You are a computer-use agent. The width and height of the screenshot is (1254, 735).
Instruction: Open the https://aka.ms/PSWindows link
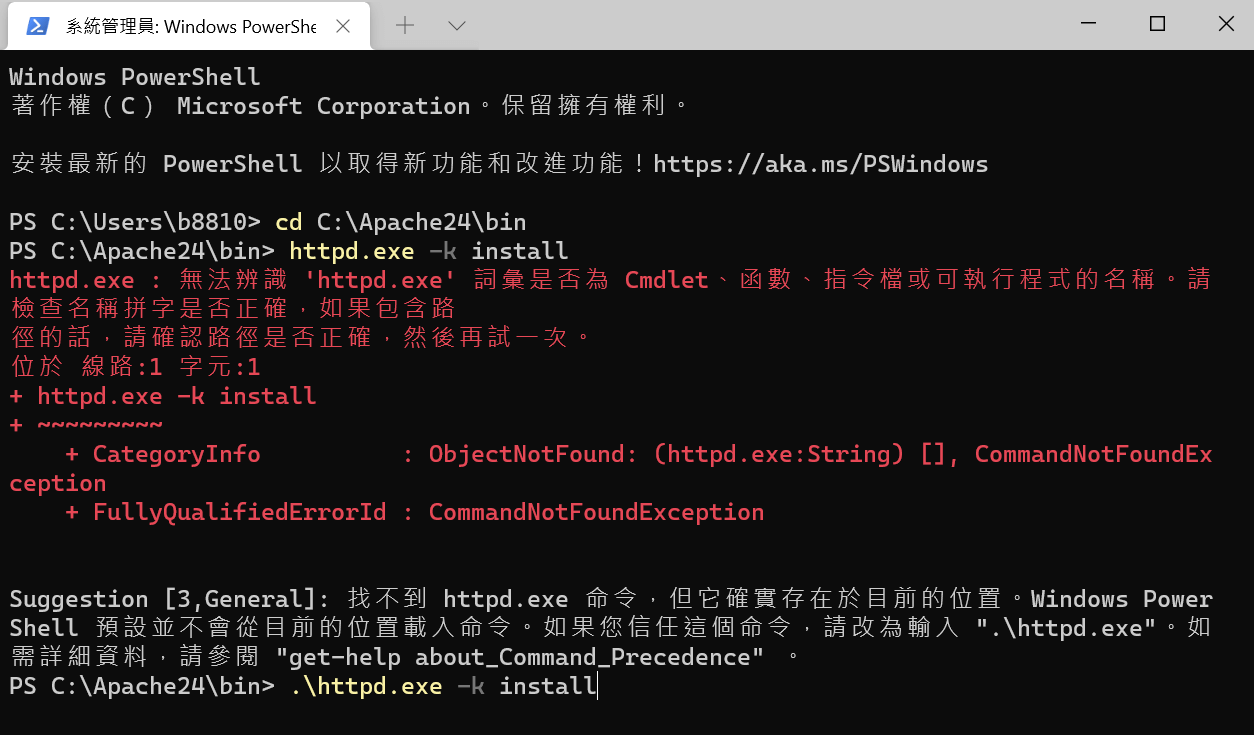[821, 164]
